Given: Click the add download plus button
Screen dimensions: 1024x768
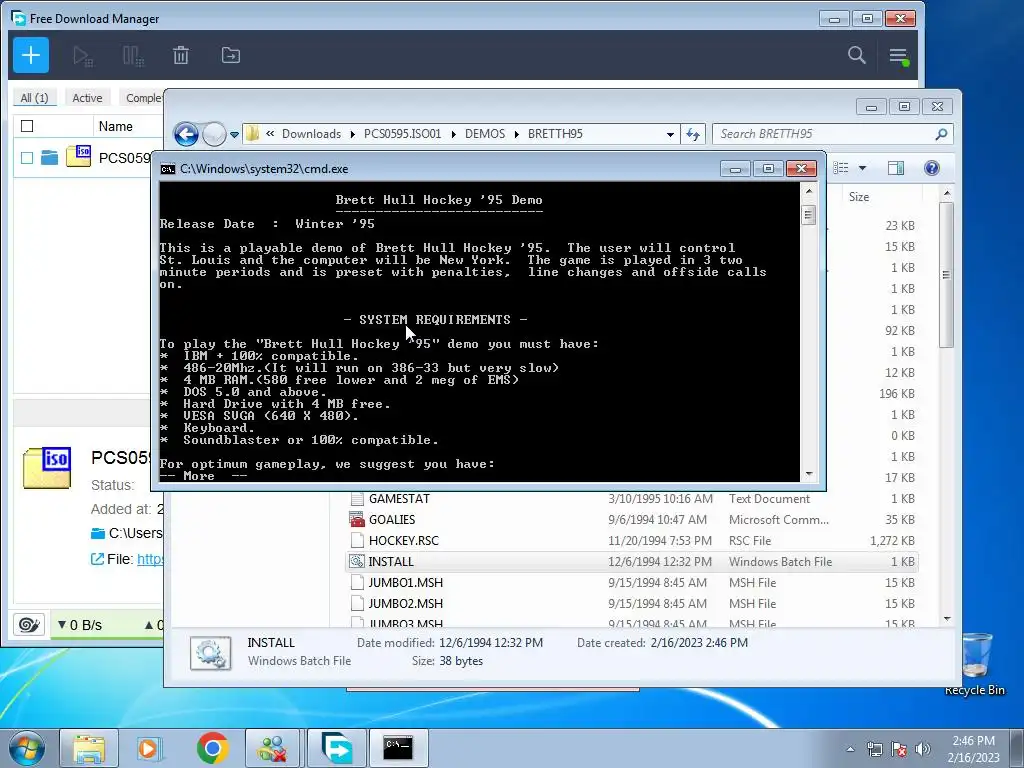Looking at the screenshot, I should 31,56.
